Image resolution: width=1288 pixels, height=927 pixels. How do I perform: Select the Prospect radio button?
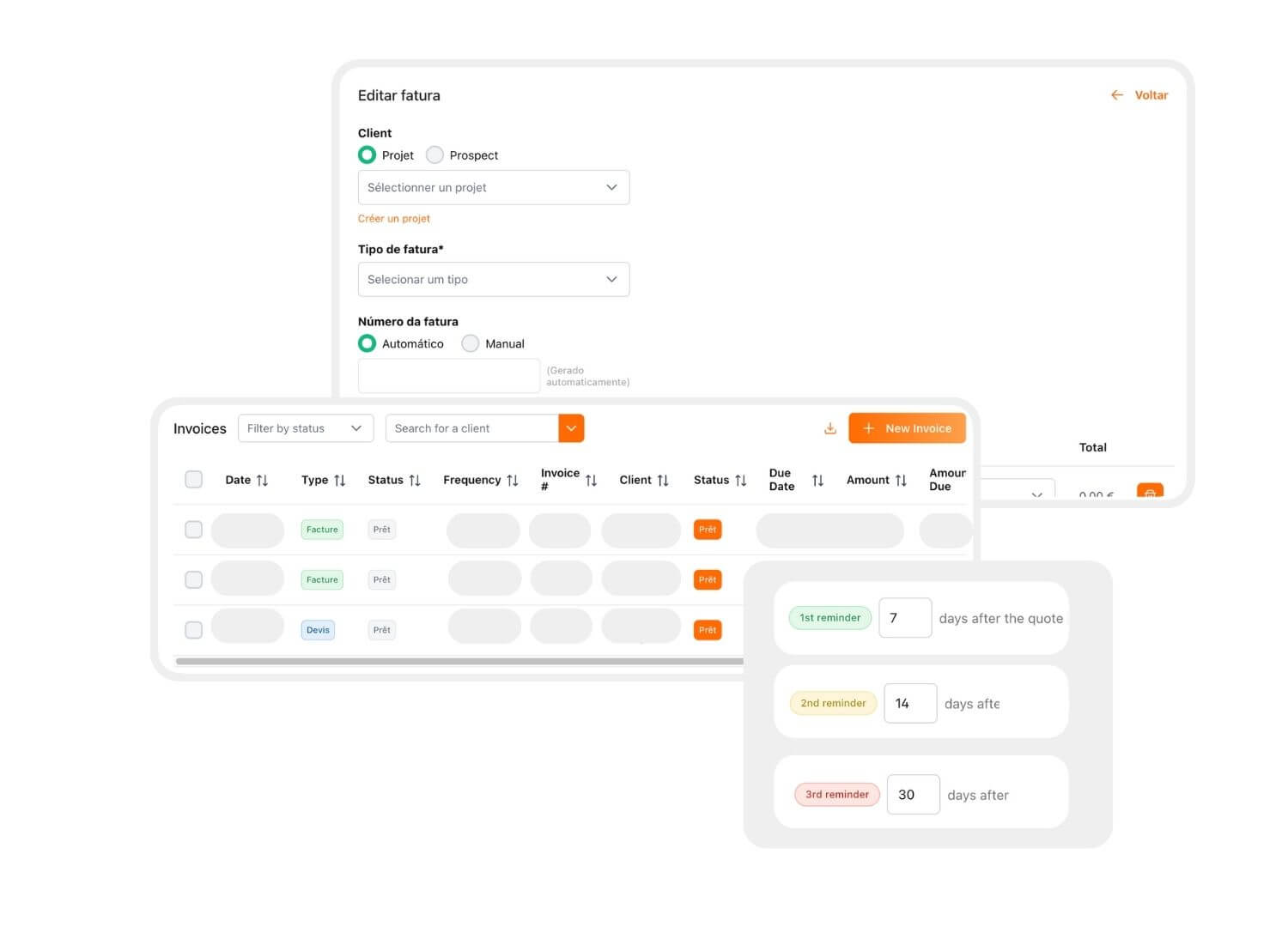[435, 154]
